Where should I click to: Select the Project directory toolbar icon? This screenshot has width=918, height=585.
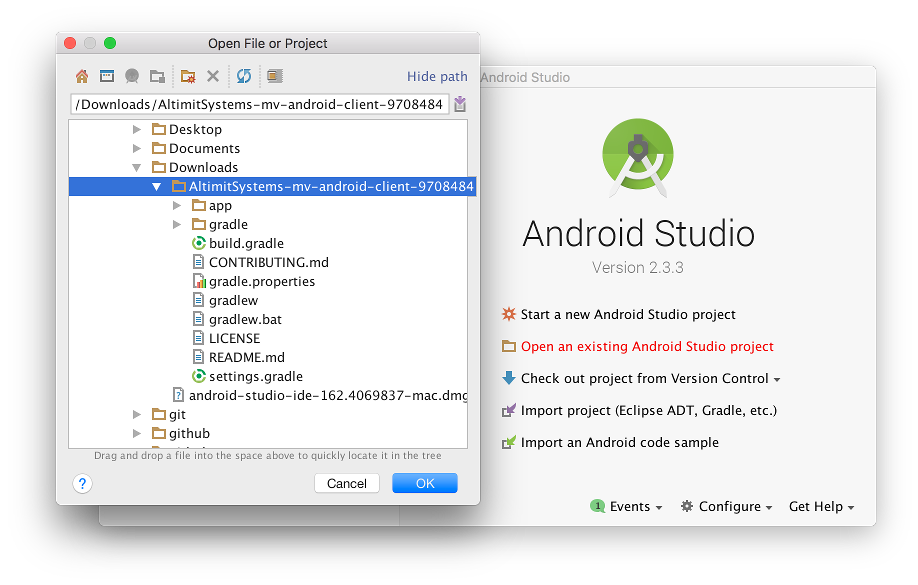click(132, 76)
